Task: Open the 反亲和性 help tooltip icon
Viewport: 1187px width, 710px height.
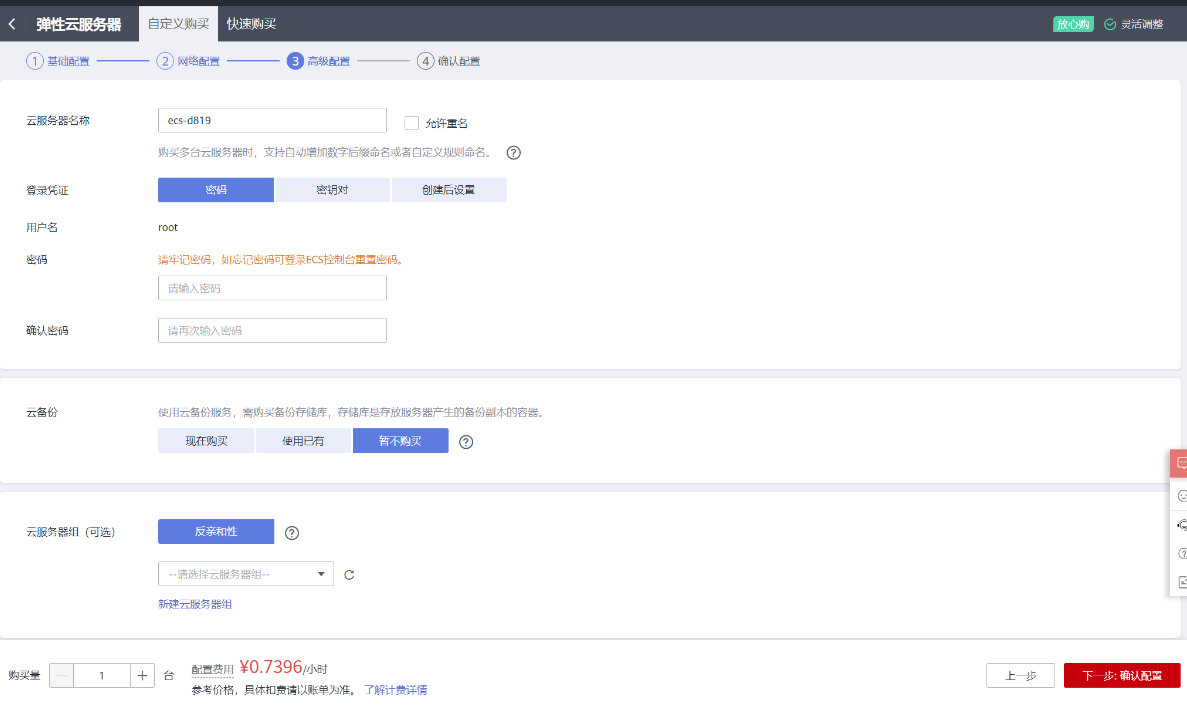Action: [291, 532]
